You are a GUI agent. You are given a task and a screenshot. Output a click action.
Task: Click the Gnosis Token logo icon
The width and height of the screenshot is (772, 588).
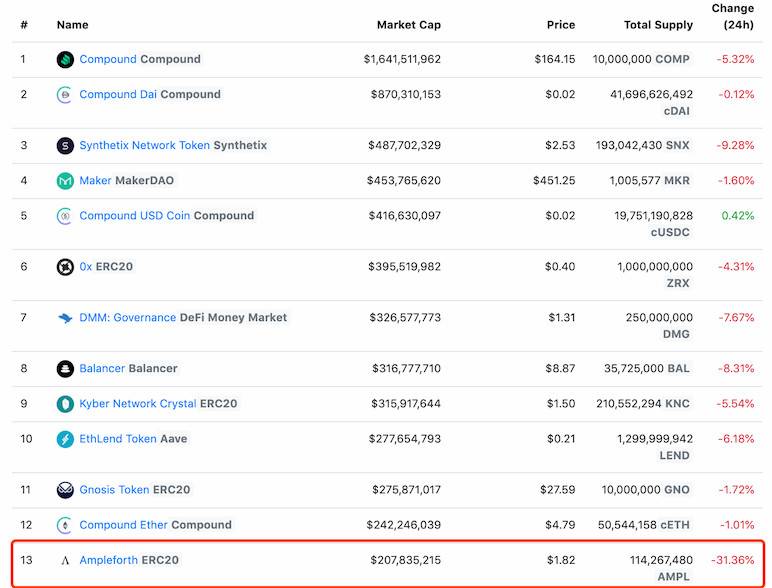coord(65,490)
